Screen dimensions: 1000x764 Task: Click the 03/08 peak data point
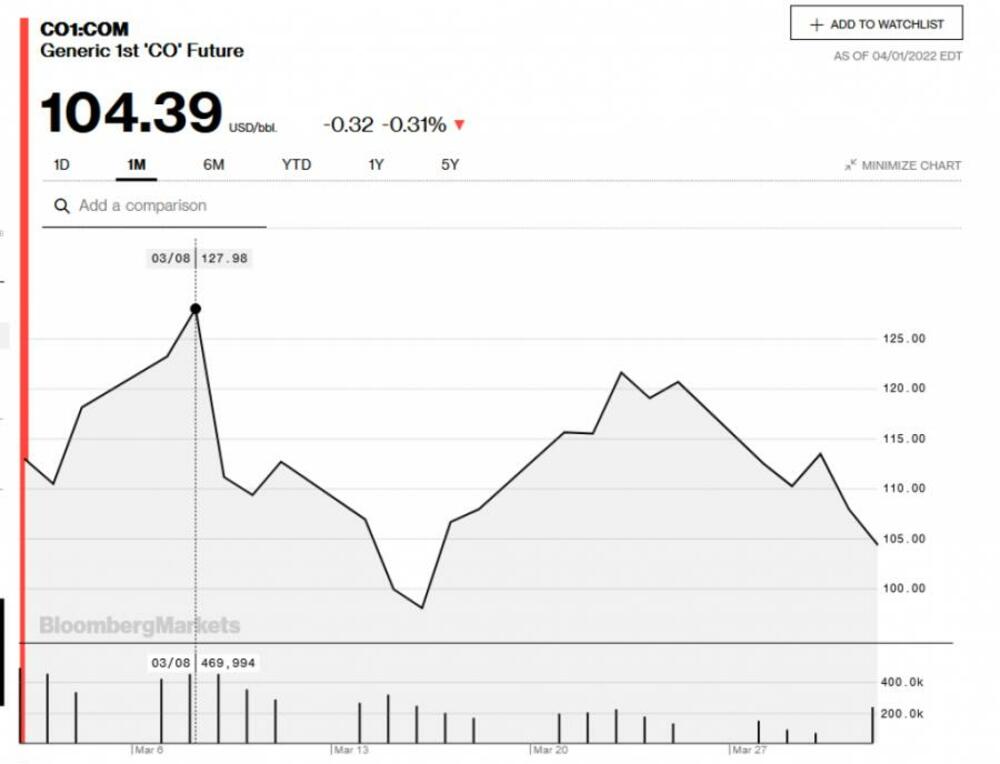tap(195, 309)
